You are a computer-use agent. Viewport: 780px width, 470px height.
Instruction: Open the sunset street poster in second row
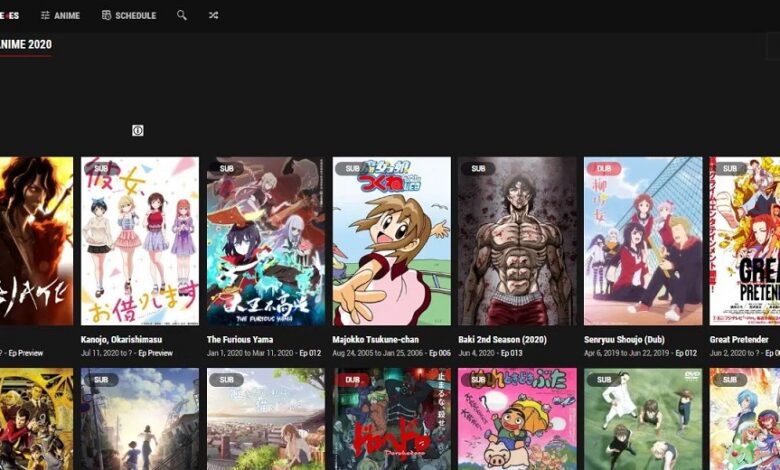click(140, 419)
